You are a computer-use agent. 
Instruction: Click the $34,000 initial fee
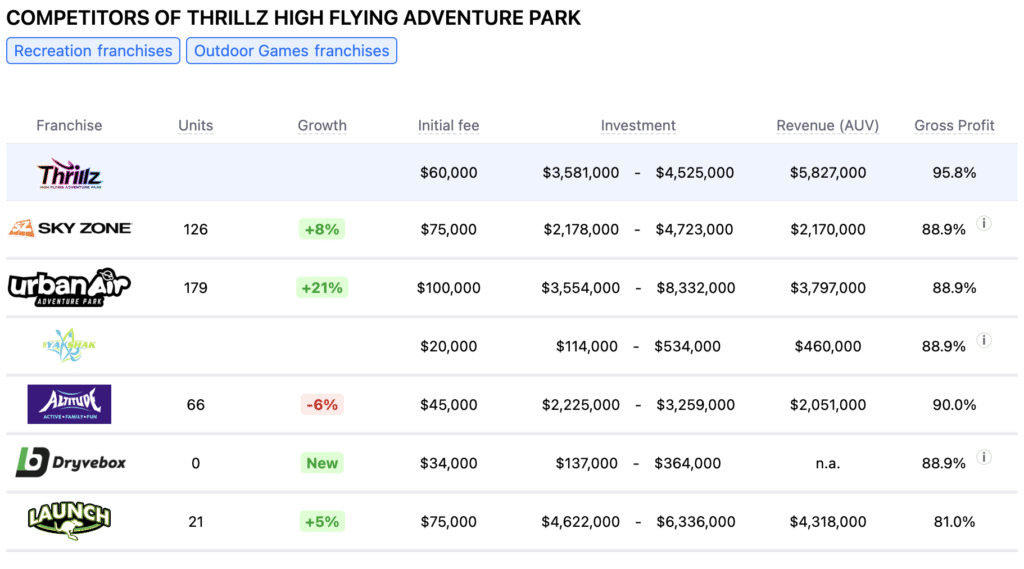449,463
